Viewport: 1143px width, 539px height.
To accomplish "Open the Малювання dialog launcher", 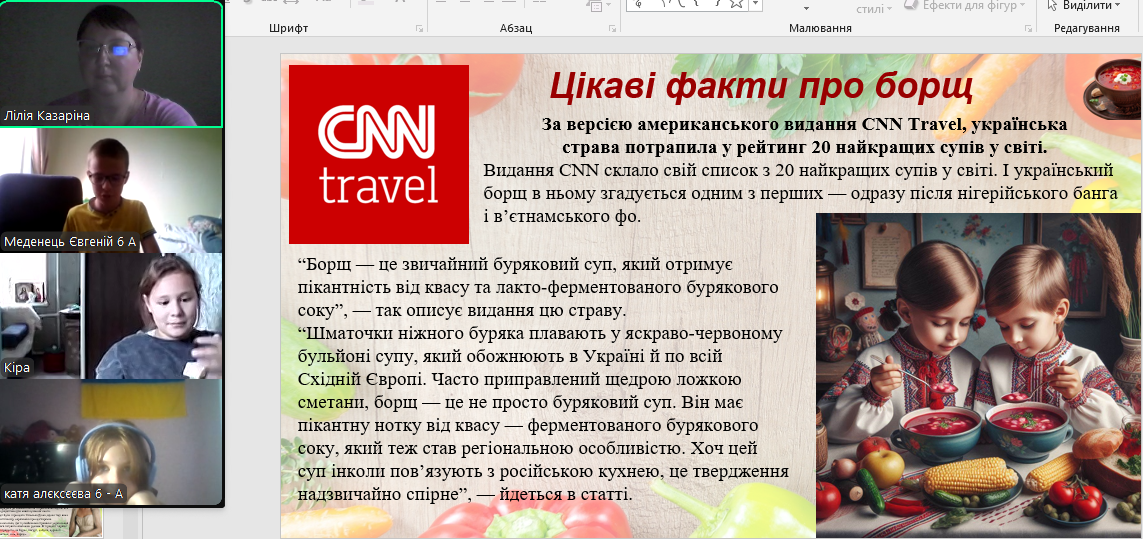I will click(x=1030, y=28).
